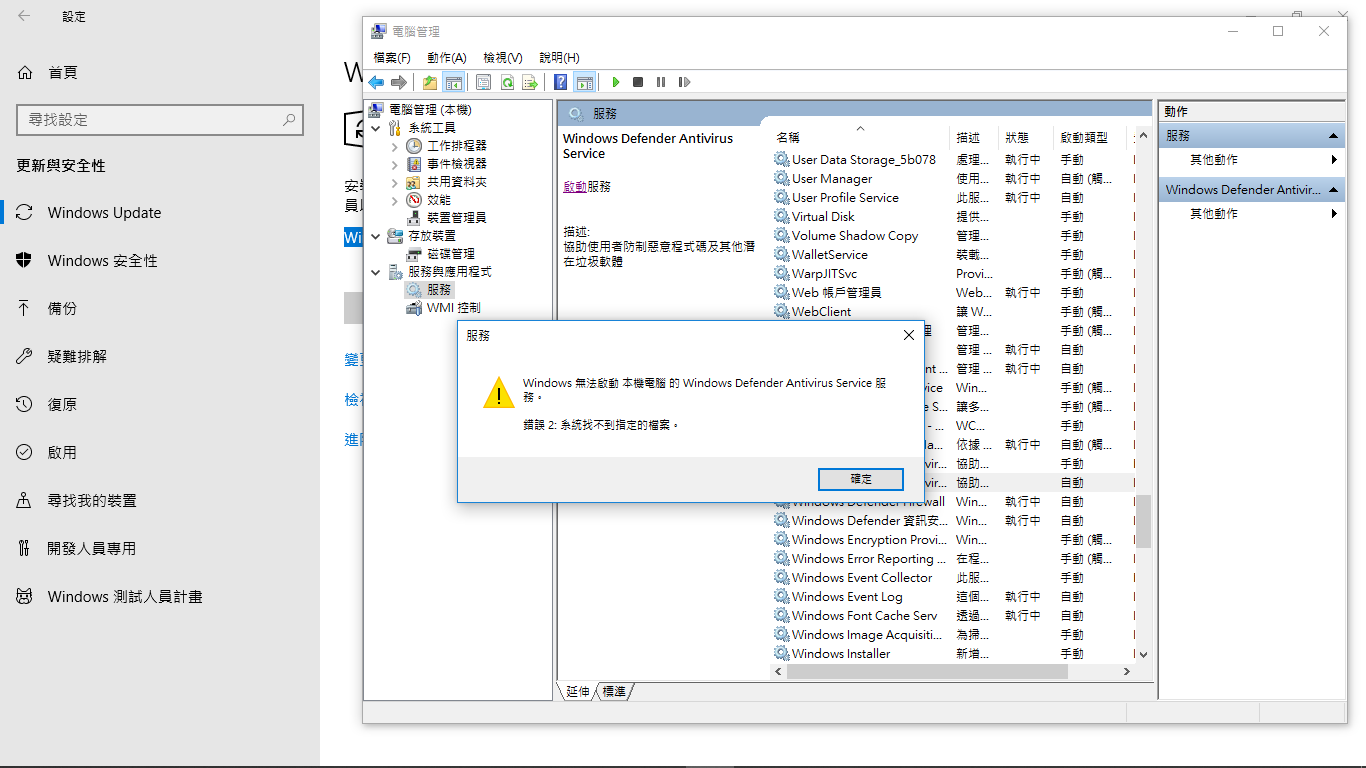Screen dimensions: 1366x768
Task: Click the Up One Level folder icon
Action: point(430,82)
